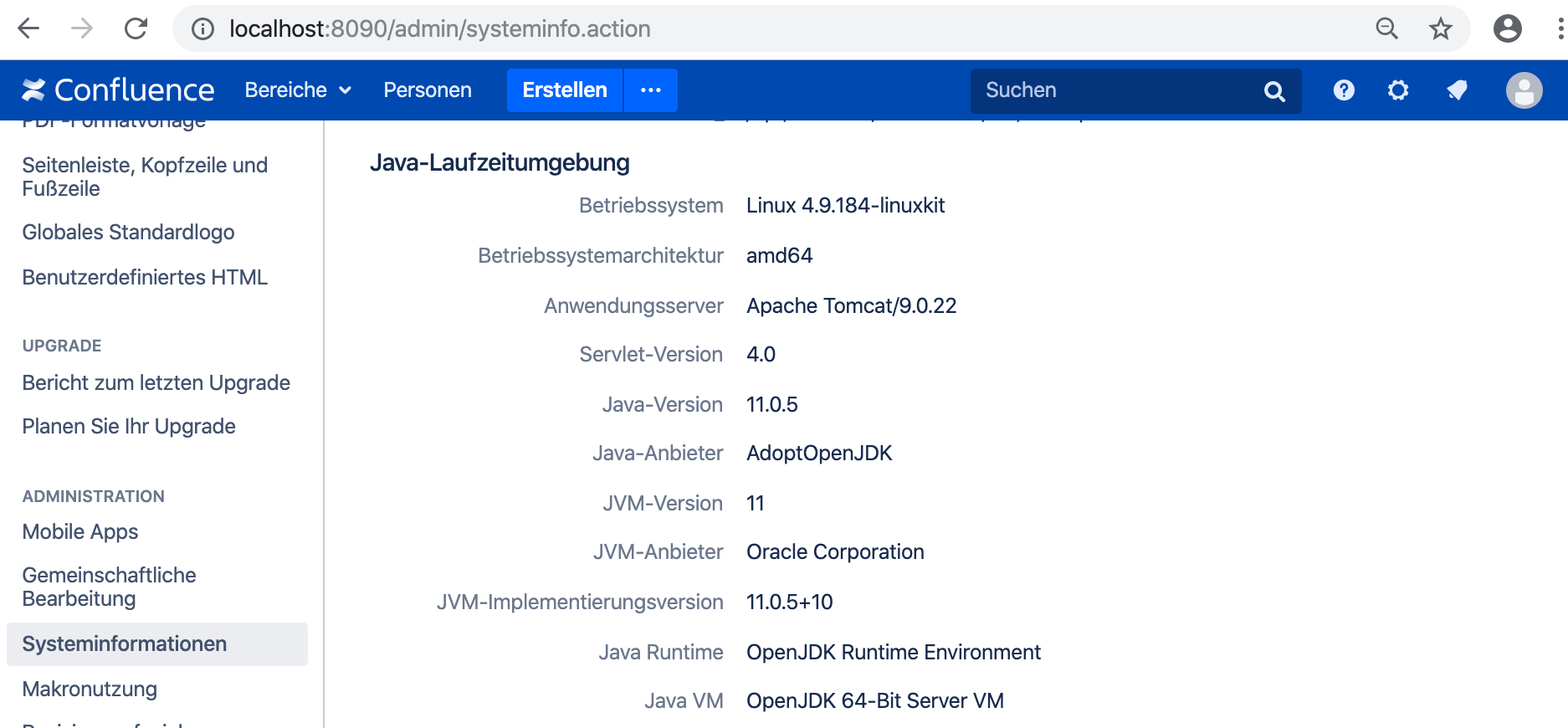Open the user avatar menu
The image size is (1568, 728).
pos(1524,90)
